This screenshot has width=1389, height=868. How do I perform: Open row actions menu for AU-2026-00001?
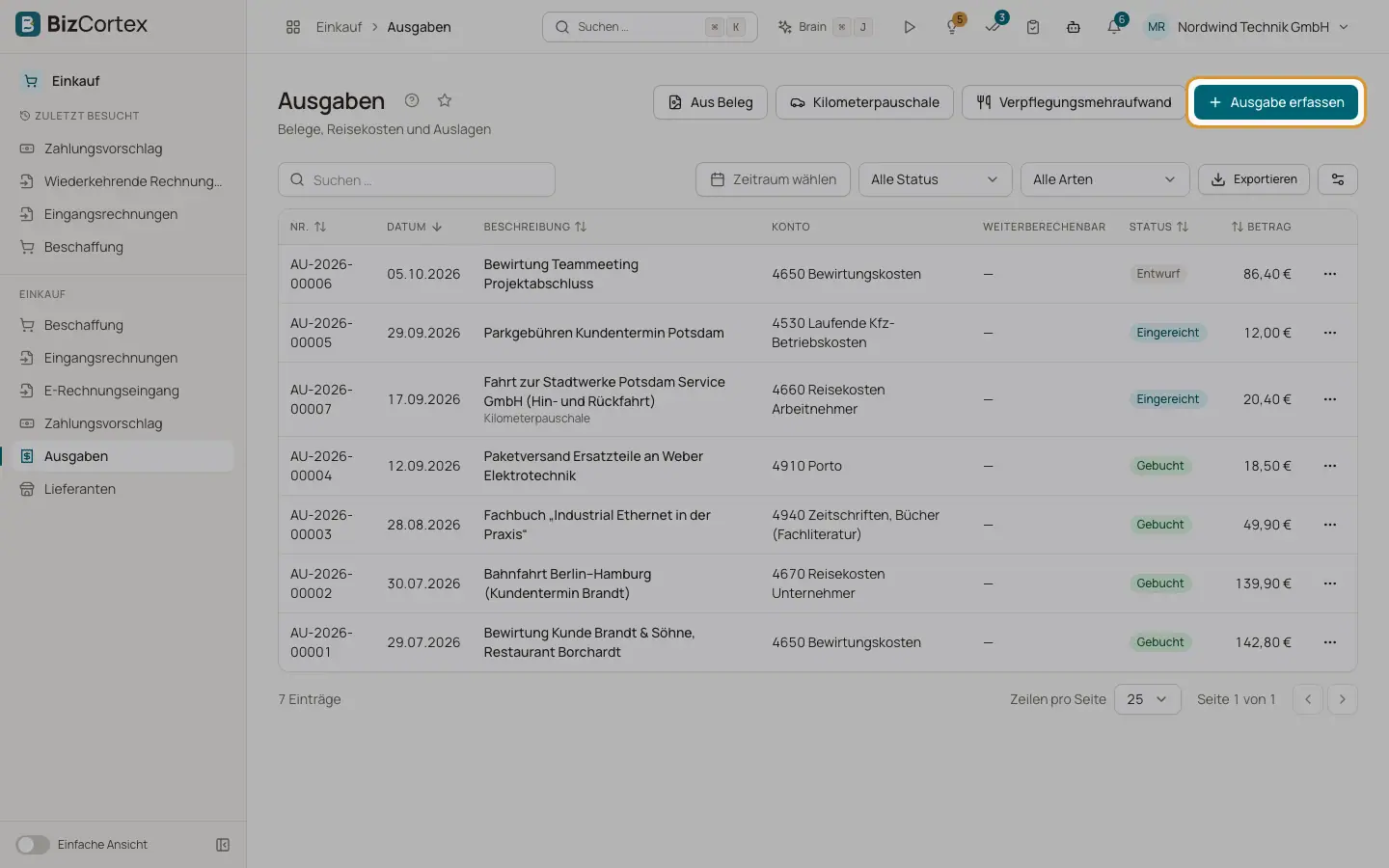[x=1330, y=642]
